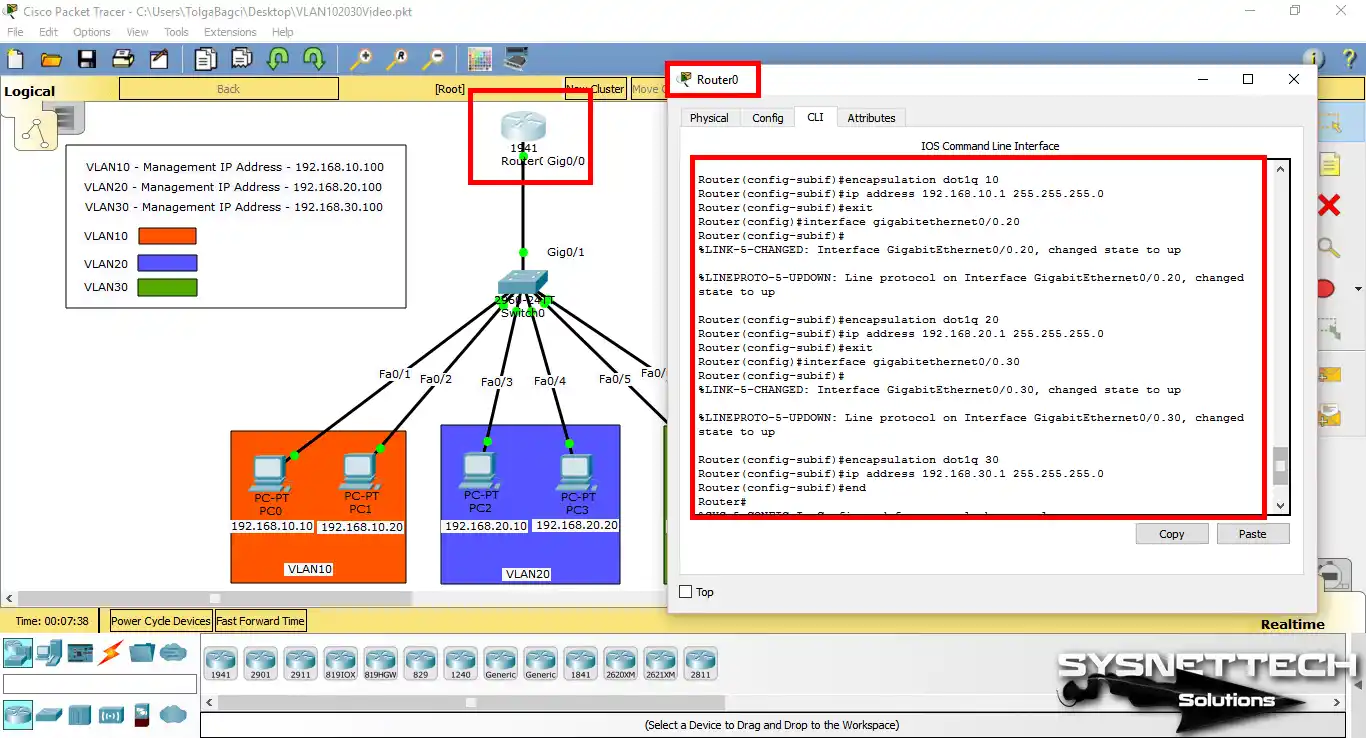
Task: Open the Extensions menu
Action: tap(229, 31)
